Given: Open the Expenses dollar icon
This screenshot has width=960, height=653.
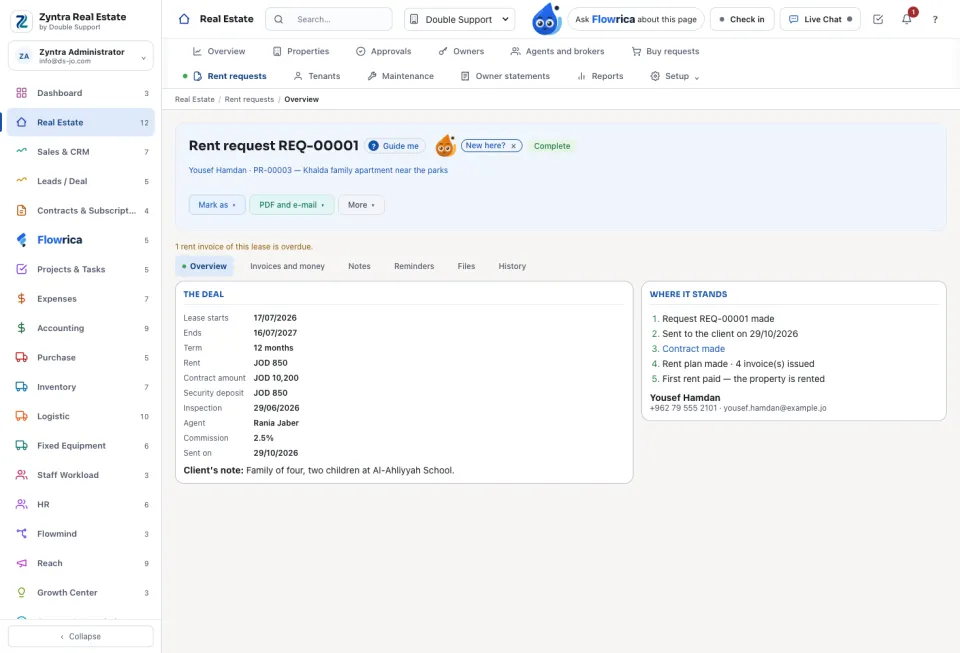Looking at the screenshot, I should [21, 299].
